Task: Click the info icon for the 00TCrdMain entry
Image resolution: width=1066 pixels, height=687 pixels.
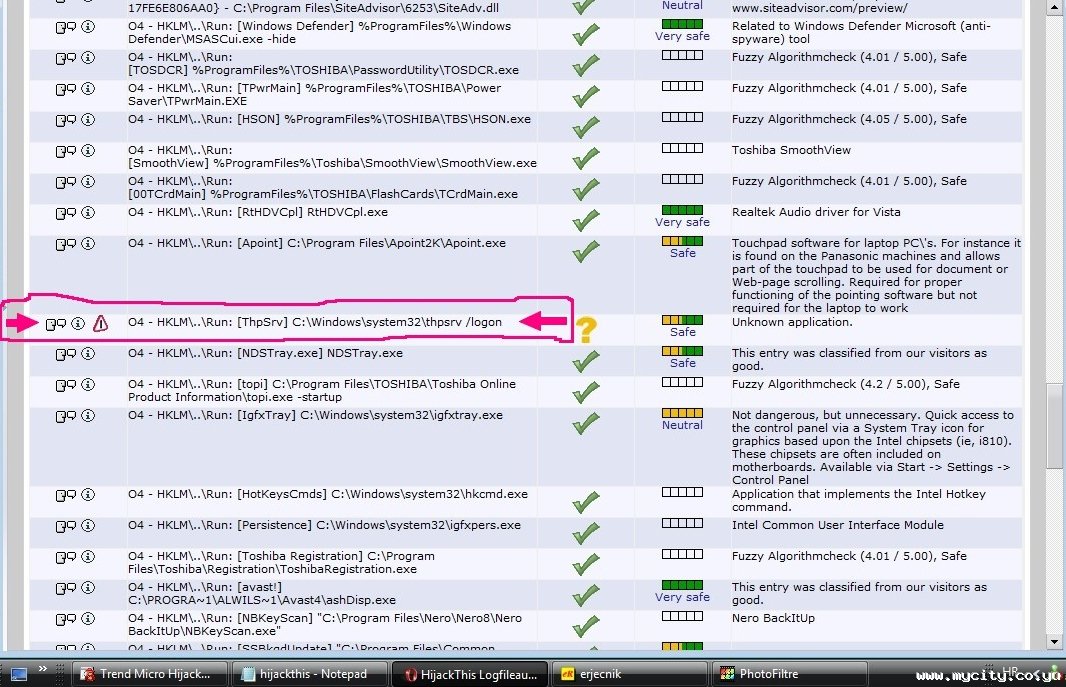Action: [88, 182]
